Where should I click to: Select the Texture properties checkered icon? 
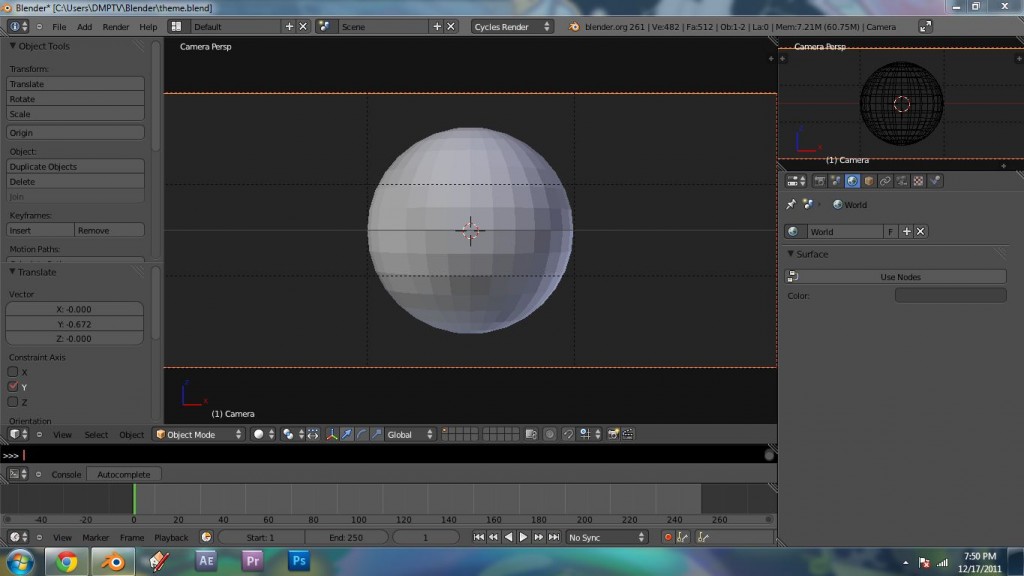pyautogui.click(x=916, y=180)
